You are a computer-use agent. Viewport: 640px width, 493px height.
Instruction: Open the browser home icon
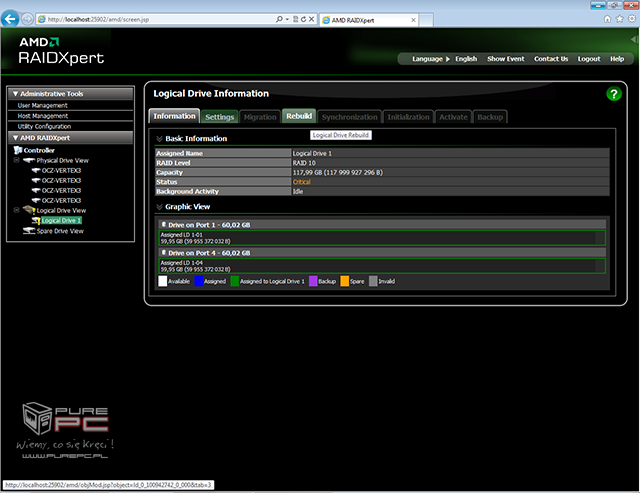(x=607, y=19)
